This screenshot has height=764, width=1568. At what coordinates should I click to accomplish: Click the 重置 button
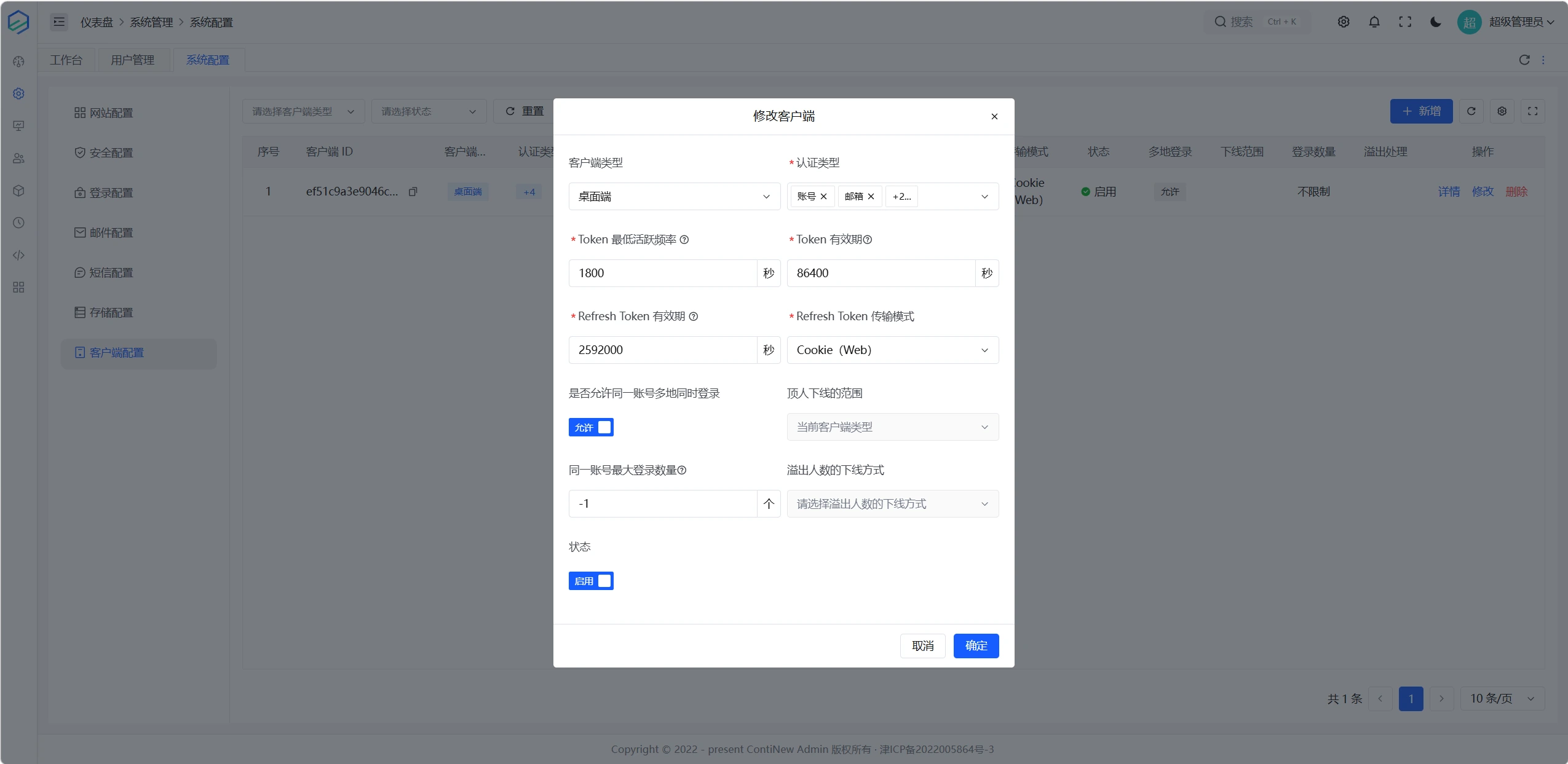click(x=525, y=111)
